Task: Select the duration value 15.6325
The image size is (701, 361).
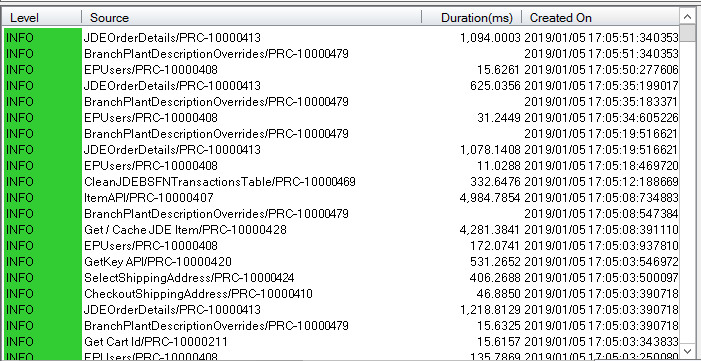Action: pyautogui.click(x=498, y=326)
